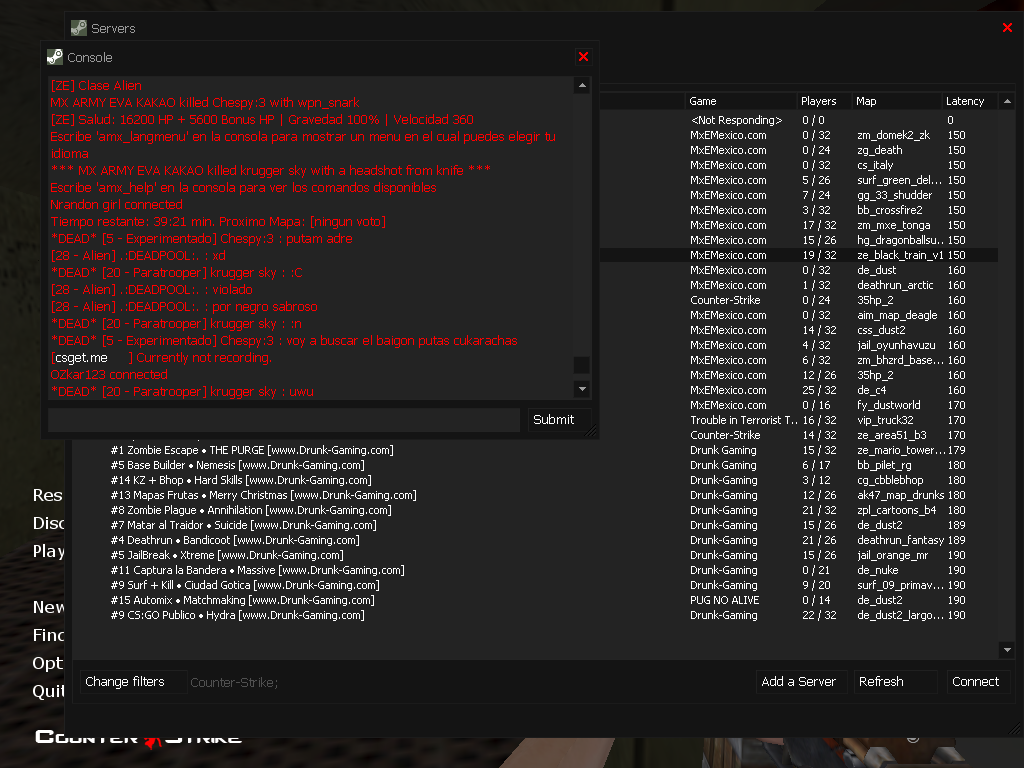Sort server list by Map column

(x=896, y=101)
